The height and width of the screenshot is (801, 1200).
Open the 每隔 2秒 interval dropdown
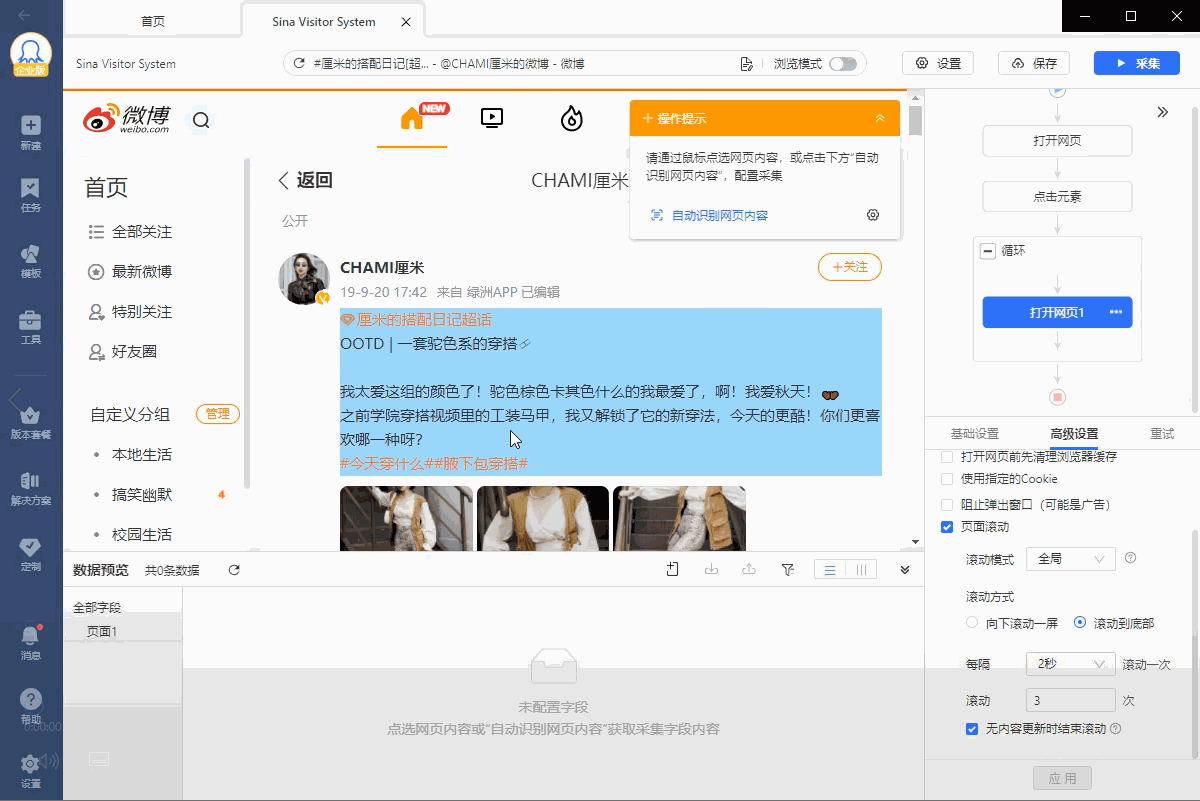click(1070, 664)
